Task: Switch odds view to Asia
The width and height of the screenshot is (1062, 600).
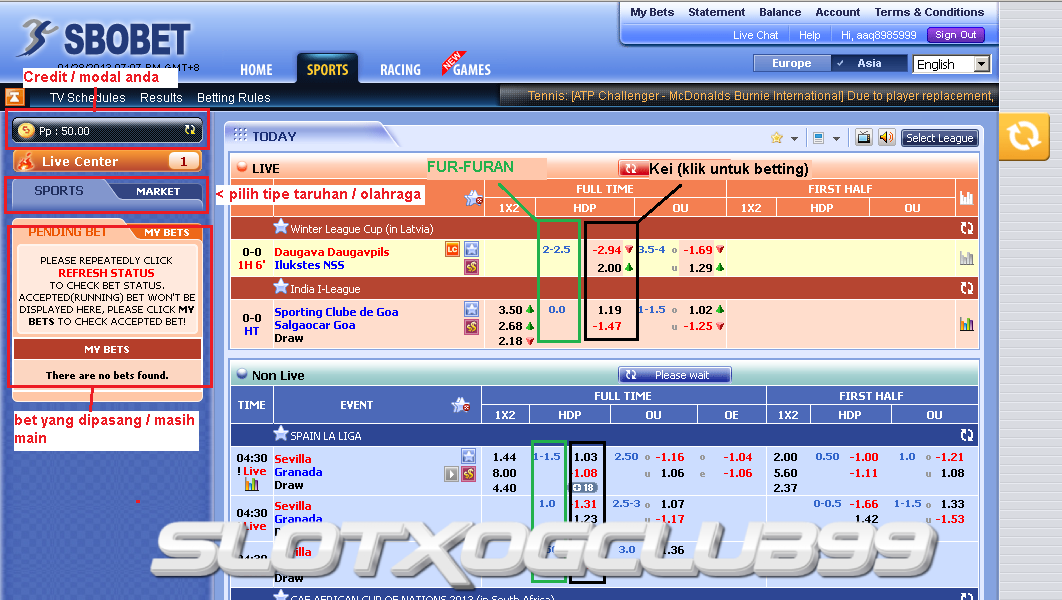Action: pos(869,63)
